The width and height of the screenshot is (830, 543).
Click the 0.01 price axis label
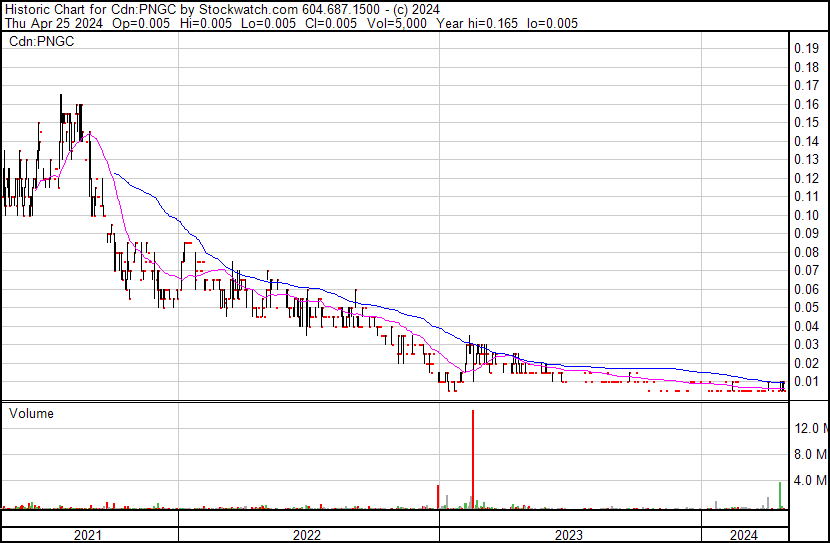(x=805, y=381)
